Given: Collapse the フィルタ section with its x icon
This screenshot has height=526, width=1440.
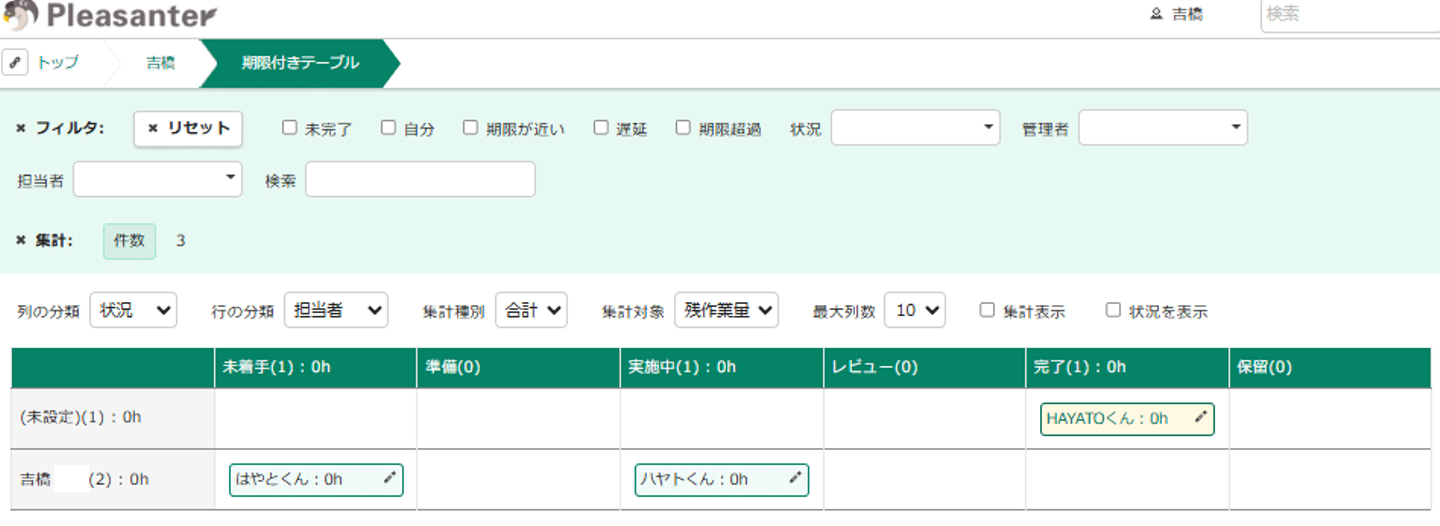Looking at the screenshot, I should pos(21,128).
